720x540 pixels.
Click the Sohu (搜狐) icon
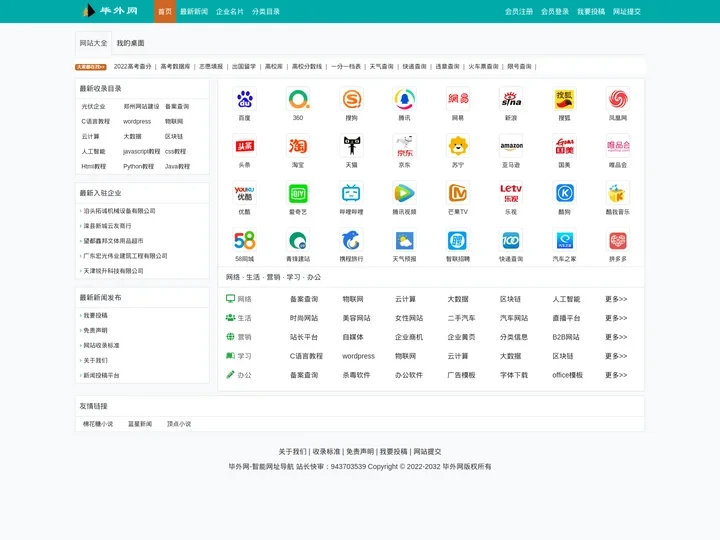(564, 99)
